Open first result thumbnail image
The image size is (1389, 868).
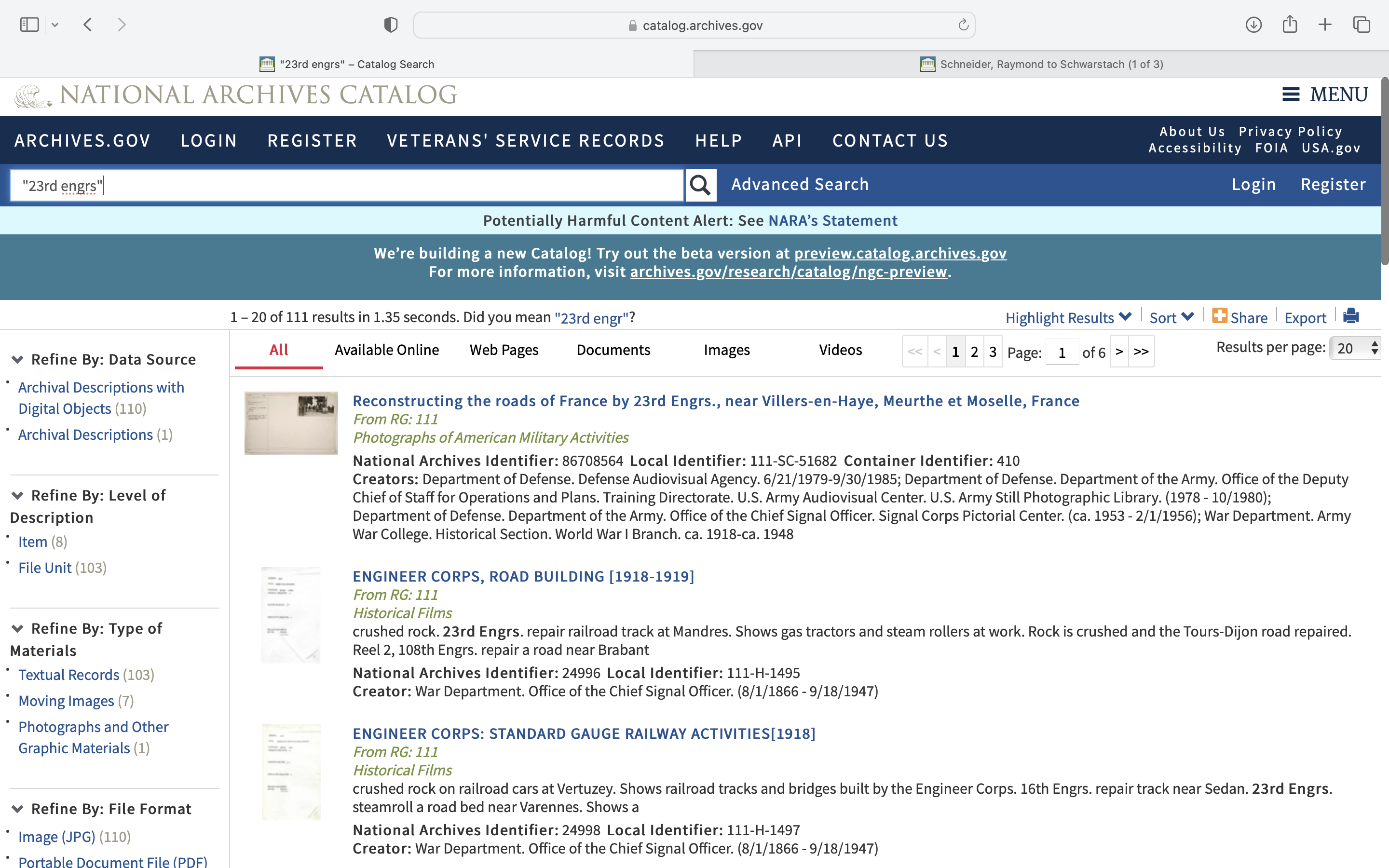[x=291, y=423]
